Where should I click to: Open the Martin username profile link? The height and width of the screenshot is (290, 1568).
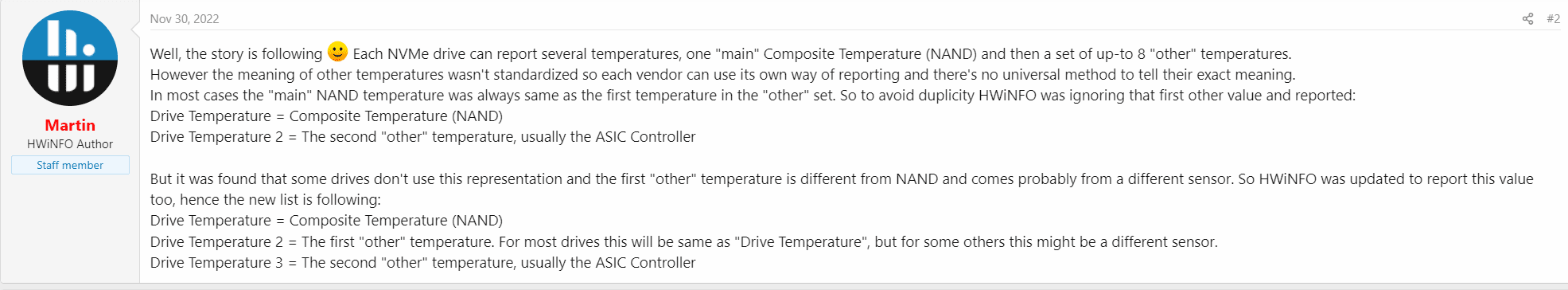tap(70, 125)
